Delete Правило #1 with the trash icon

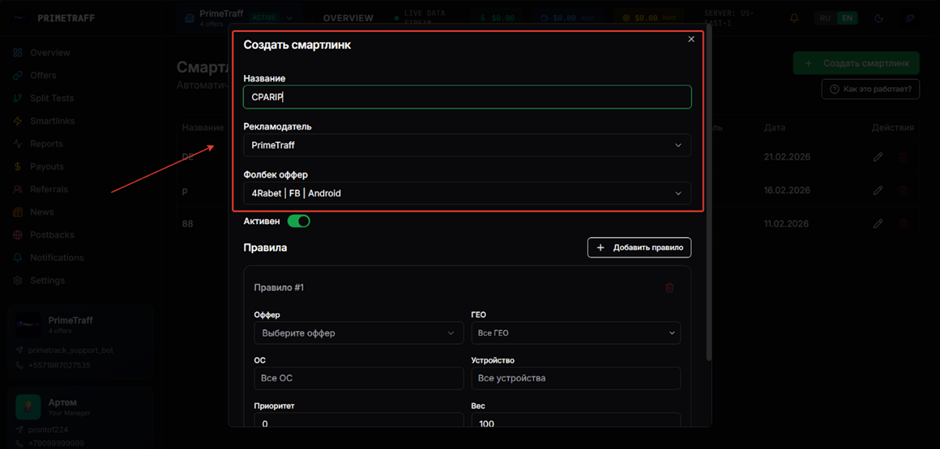click(669, 288)
